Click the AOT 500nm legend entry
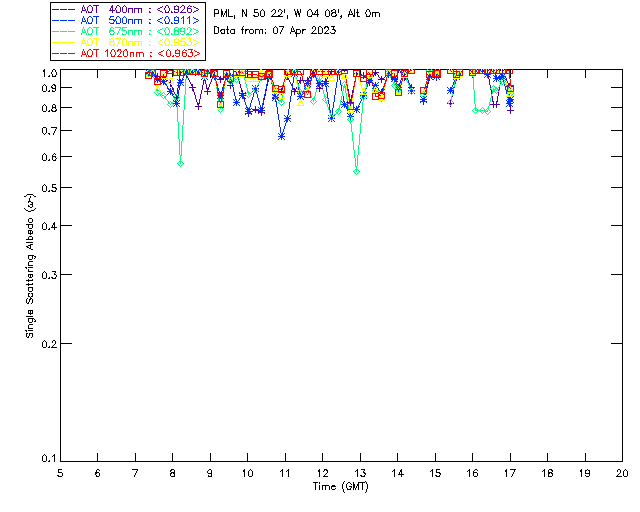Image resolution: width=640 pixels, height=512 pixels. [127, 20]
